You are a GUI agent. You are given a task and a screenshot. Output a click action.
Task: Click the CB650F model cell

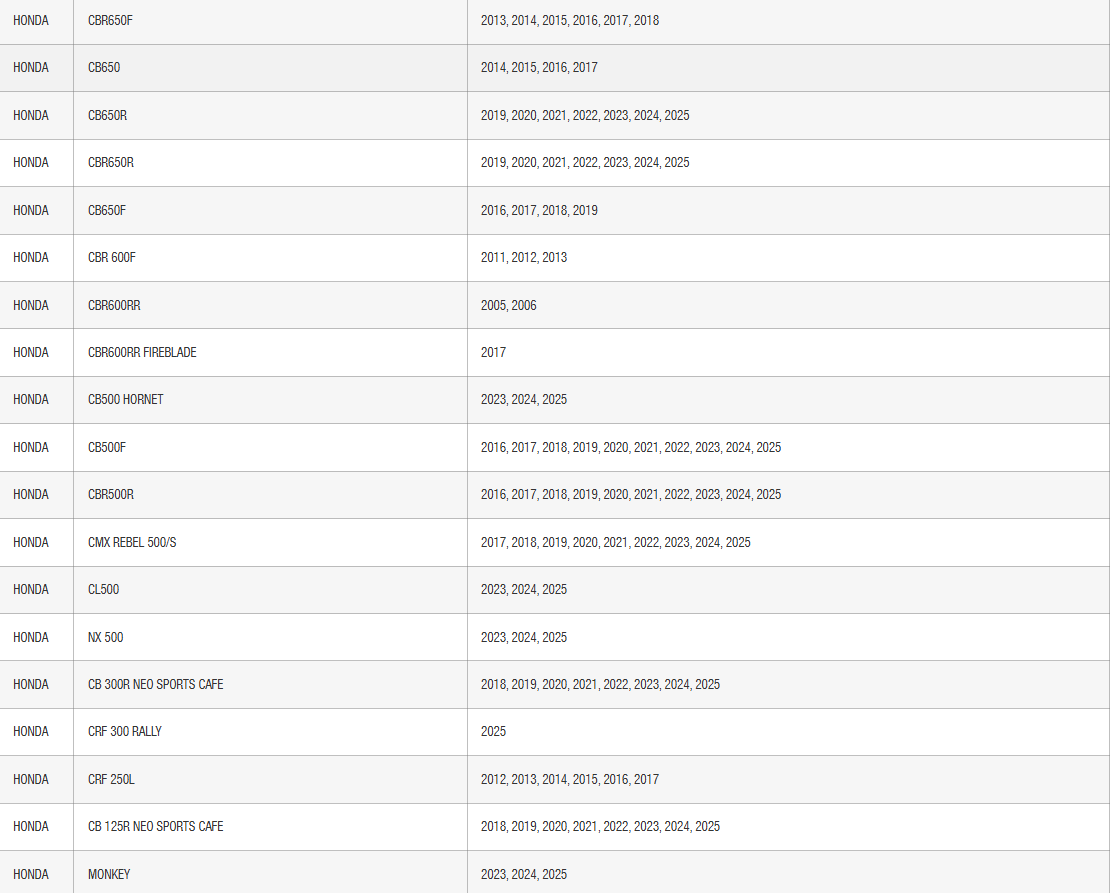(x=107, y=210)
